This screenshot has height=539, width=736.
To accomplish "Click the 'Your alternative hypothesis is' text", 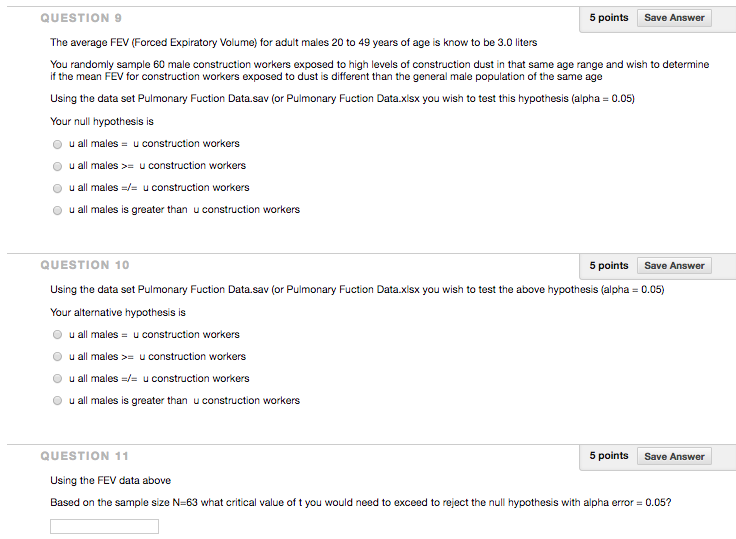I will 118,312.
